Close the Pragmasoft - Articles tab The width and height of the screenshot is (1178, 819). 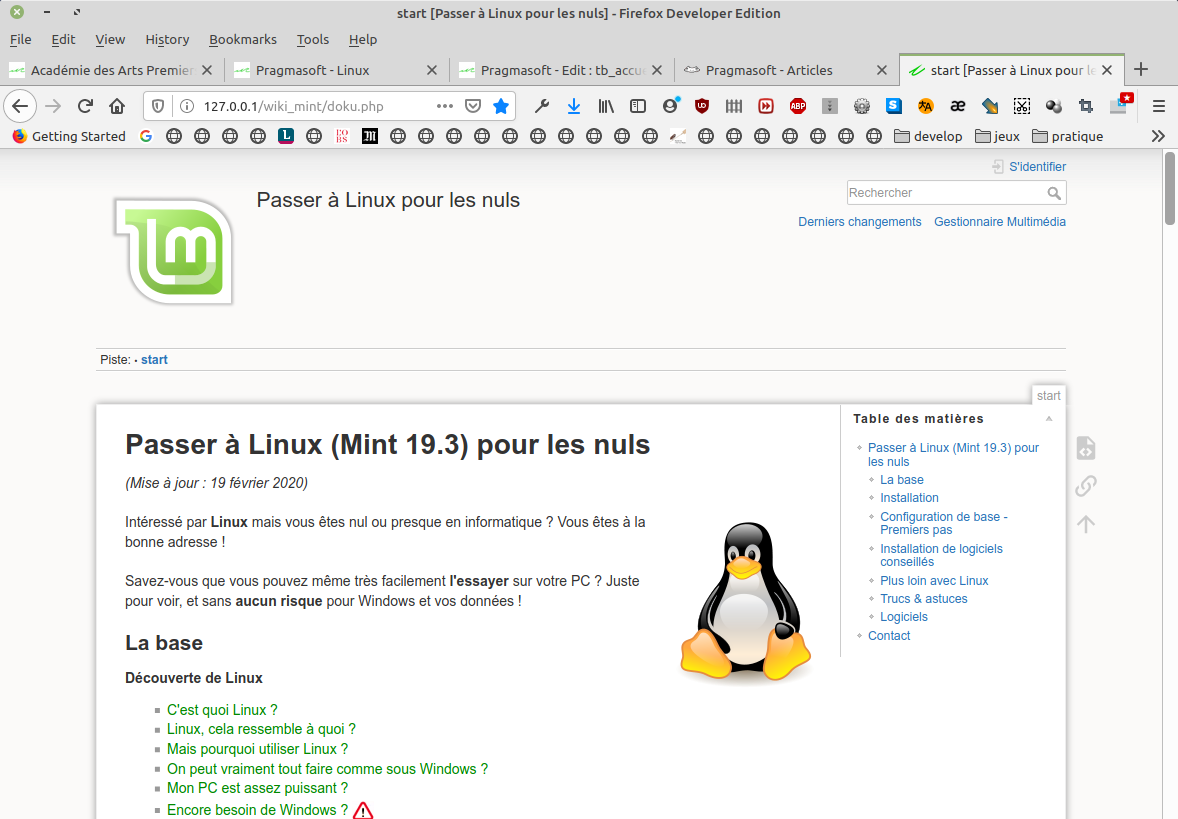(882, 70)
